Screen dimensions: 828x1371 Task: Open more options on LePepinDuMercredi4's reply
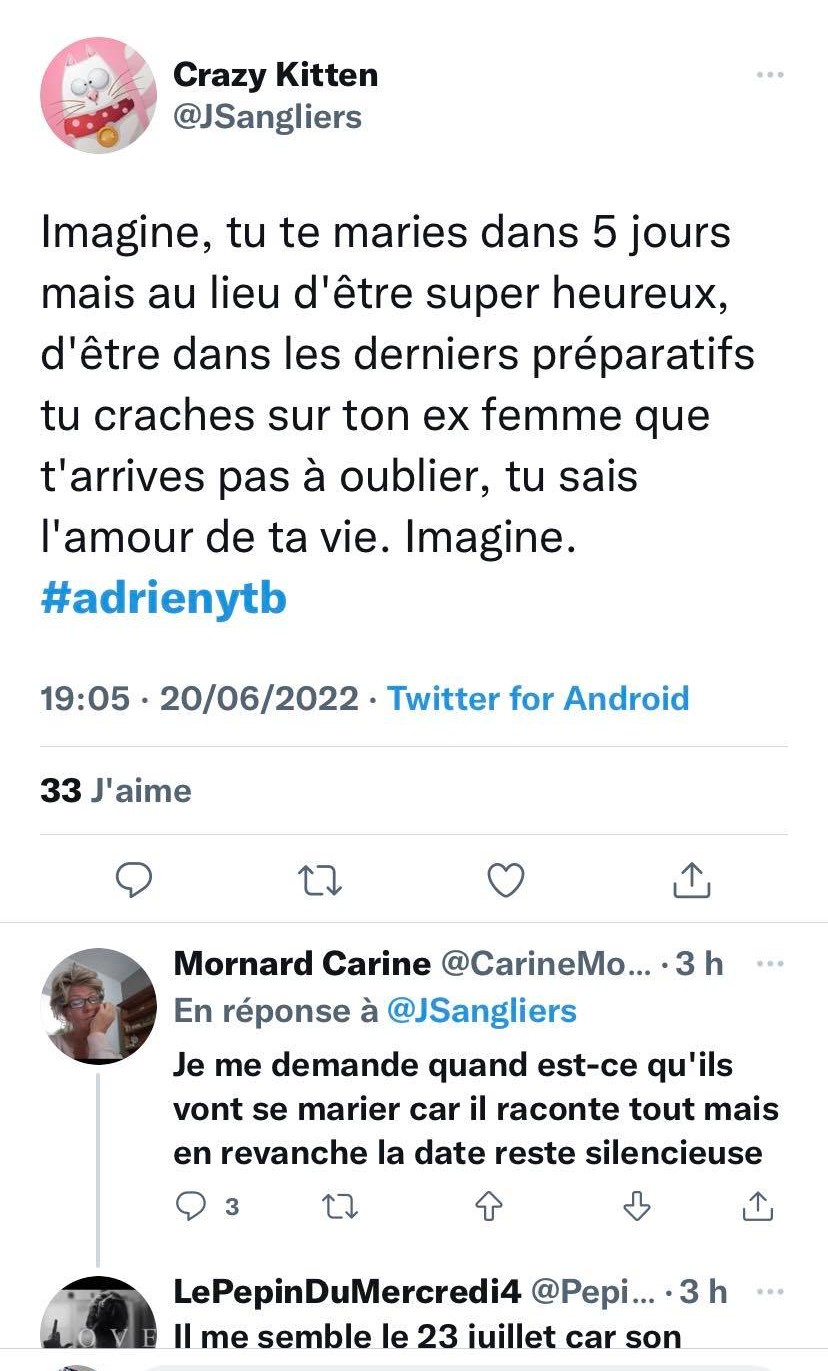(x=769, y=1291)
